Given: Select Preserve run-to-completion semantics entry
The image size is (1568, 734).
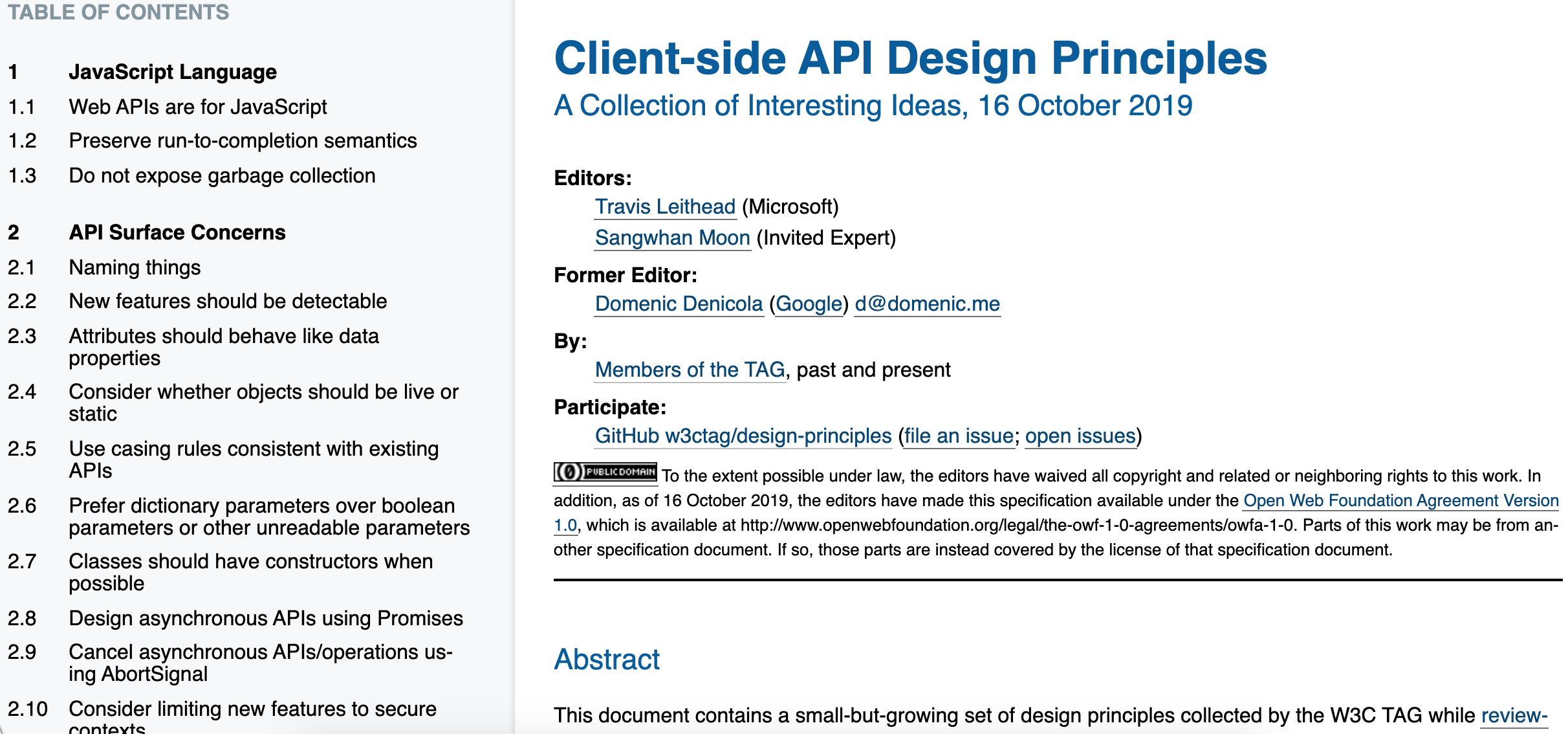Looking at the screenshot, I should click(243, 140).
